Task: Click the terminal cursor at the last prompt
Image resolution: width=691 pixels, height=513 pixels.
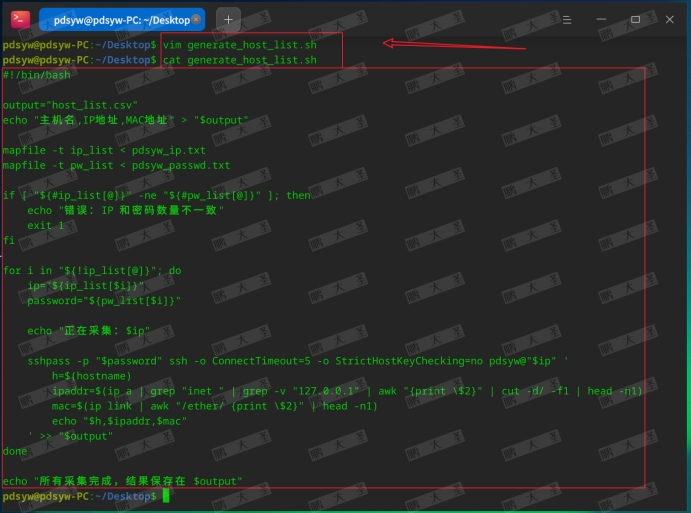Action: 166,496
